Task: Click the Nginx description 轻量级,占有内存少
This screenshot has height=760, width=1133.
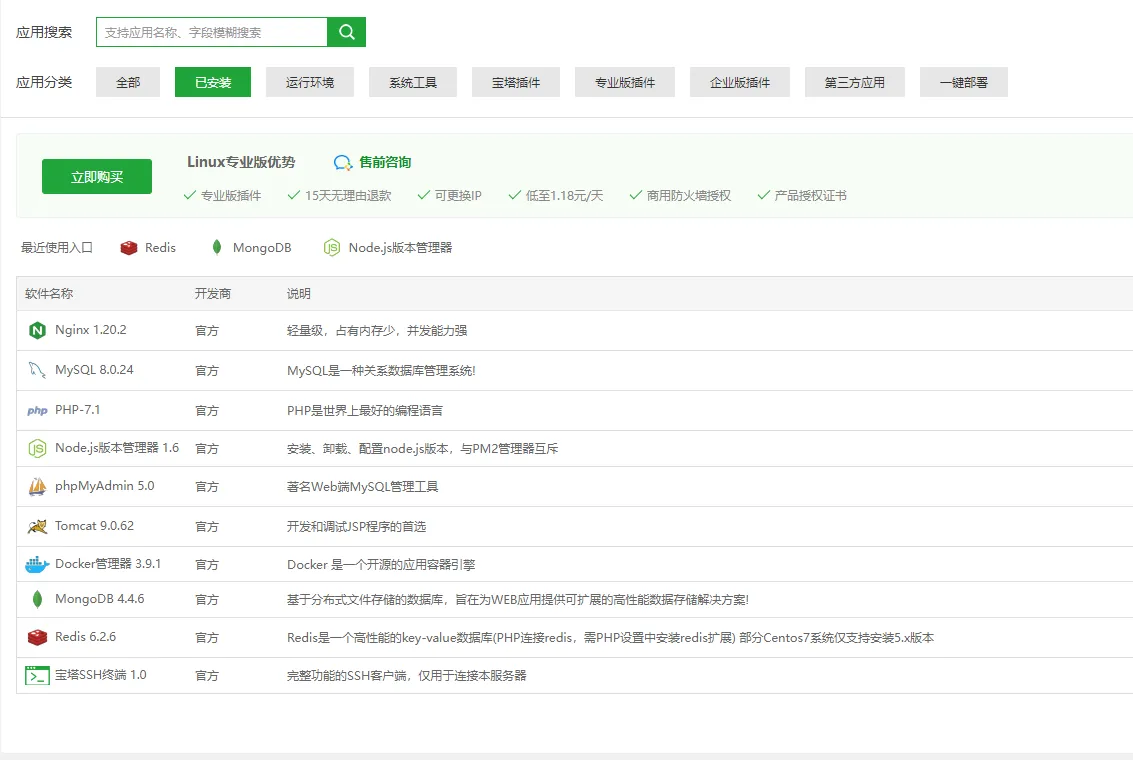Action: (376, 331)
